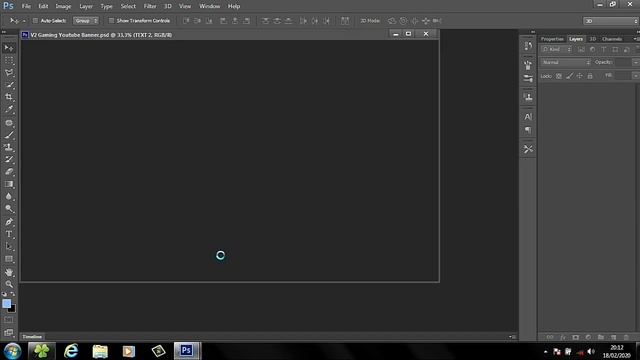This screenshot has height=360, width=640.
Task: Toggle pixel layer filter in Layers panel
Action: [581, 49]
